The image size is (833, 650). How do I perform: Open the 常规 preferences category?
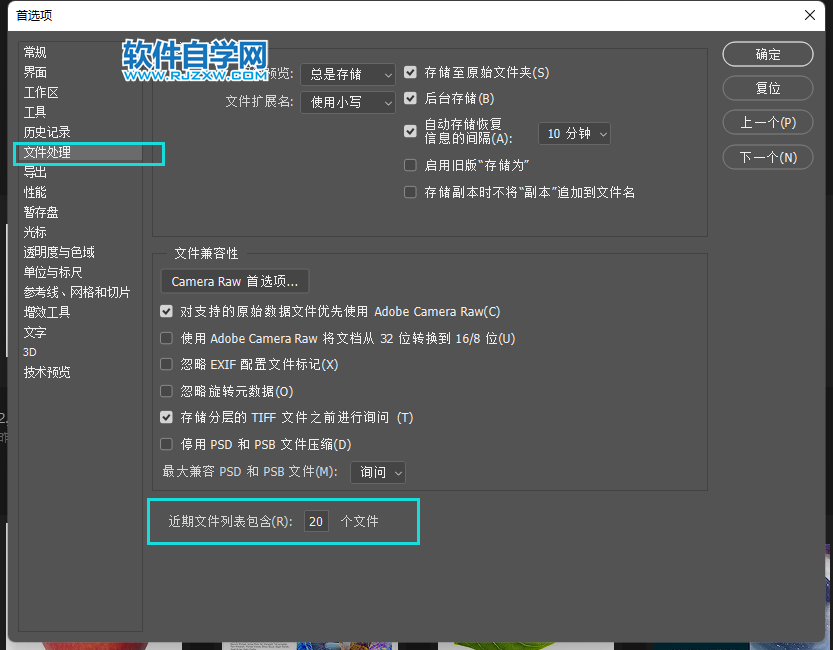click(35, 52)
